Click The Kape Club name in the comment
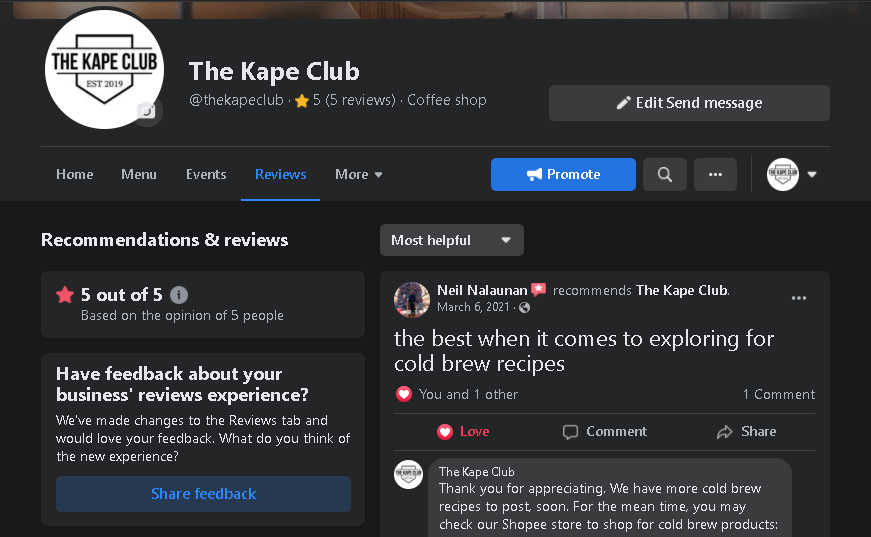 click(x=477, y=471)
